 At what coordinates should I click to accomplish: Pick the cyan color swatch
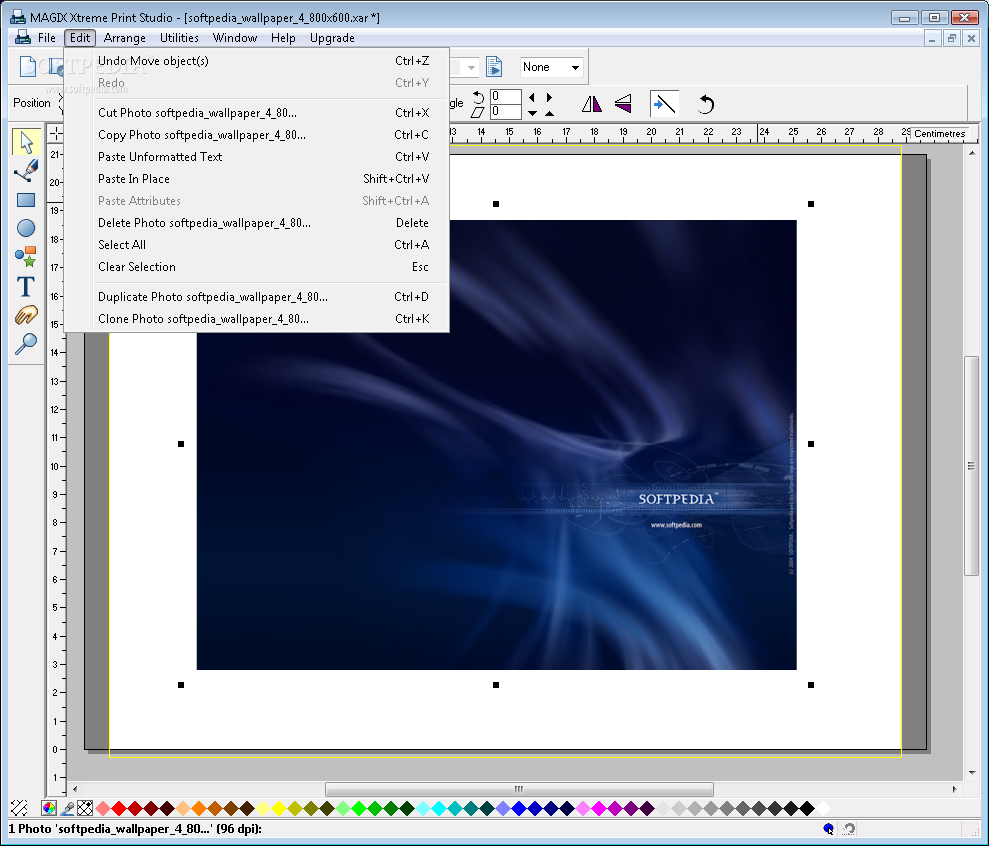point(439,808)
